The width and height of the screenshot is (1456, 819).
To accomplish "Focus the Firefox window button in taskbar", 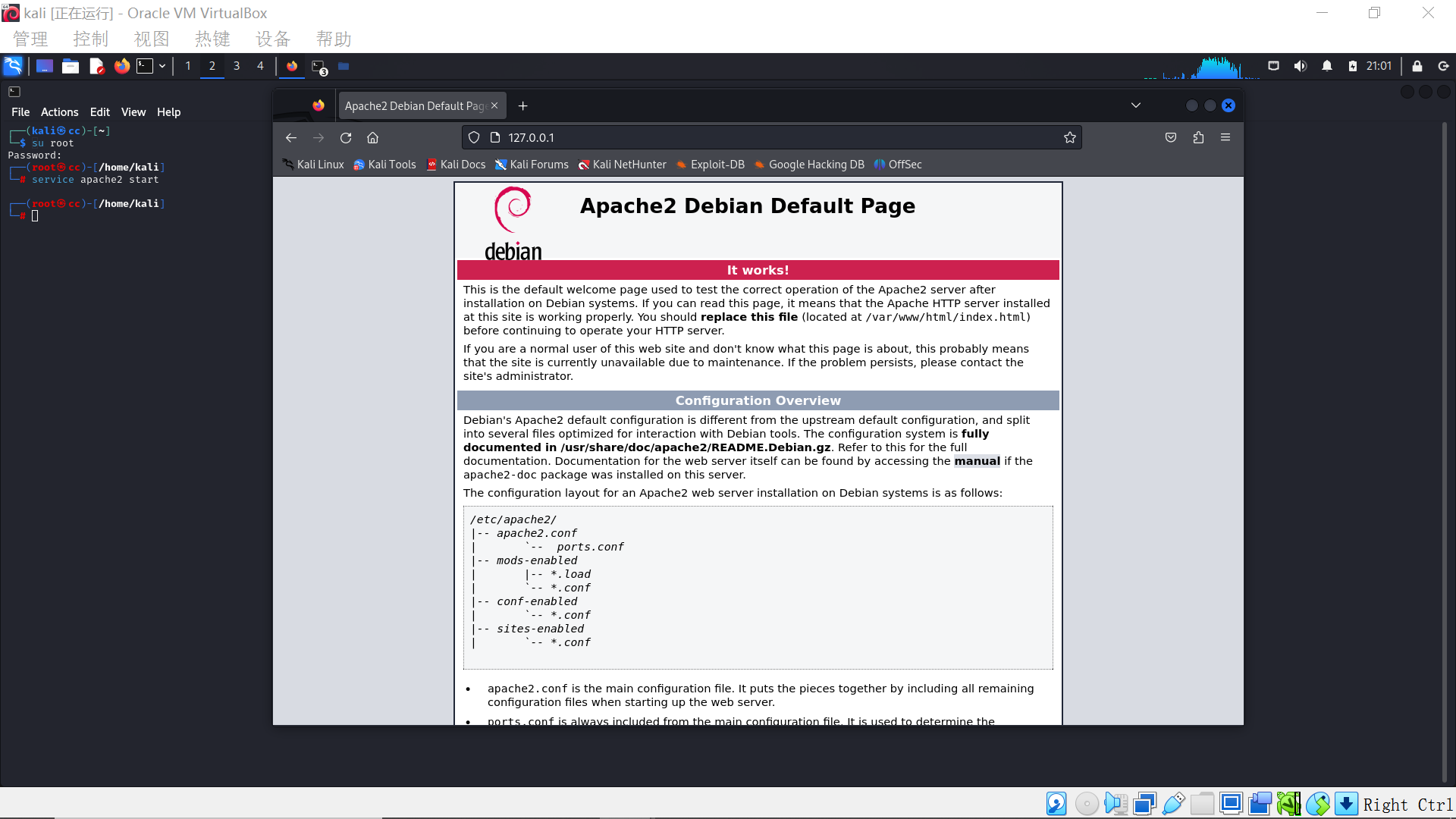I will pyautogui.click(x=292, y=66).
